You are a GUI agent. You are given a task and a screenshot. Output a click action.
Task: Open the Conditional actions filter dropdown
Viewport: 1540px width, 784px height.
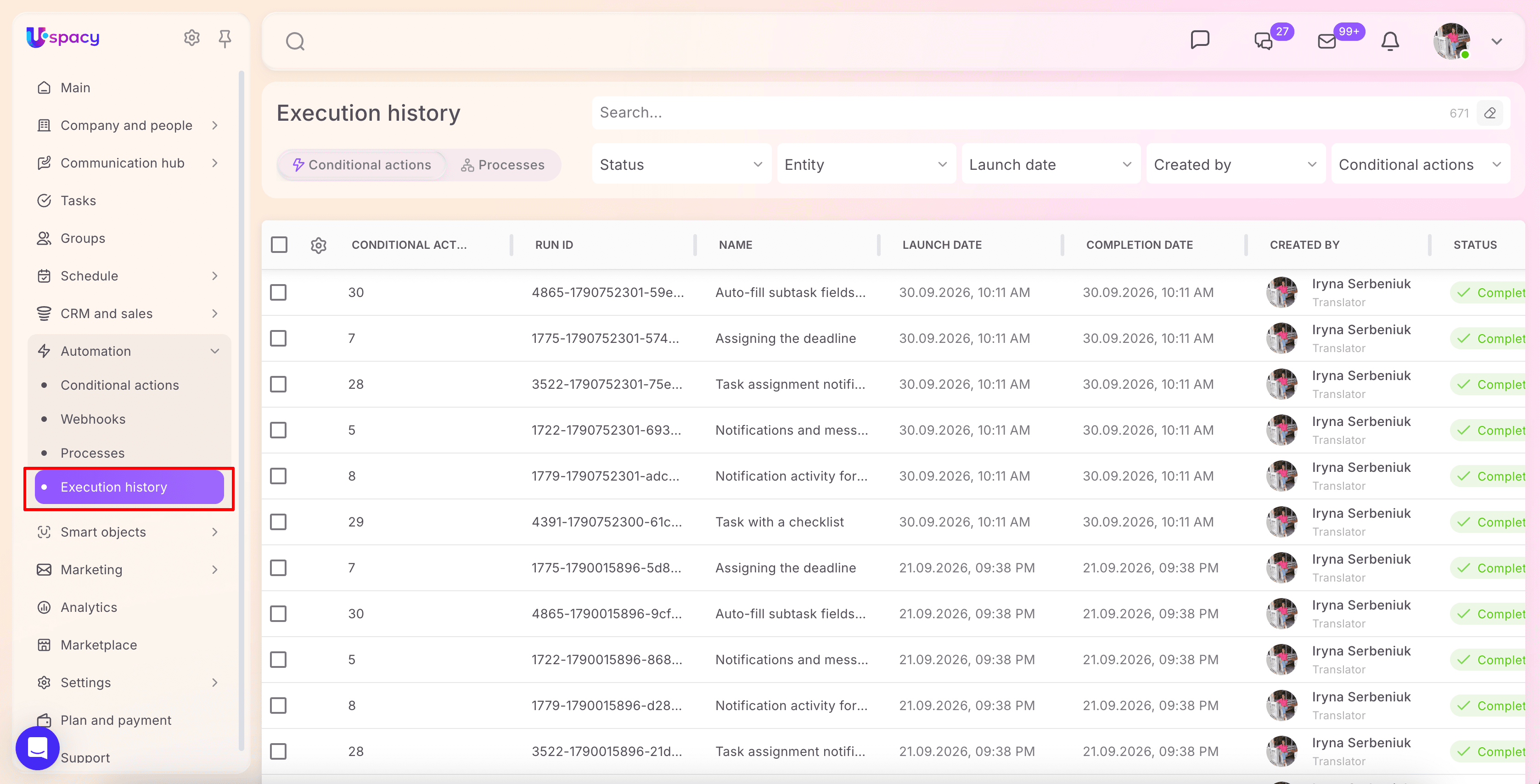pos(1421,164)
